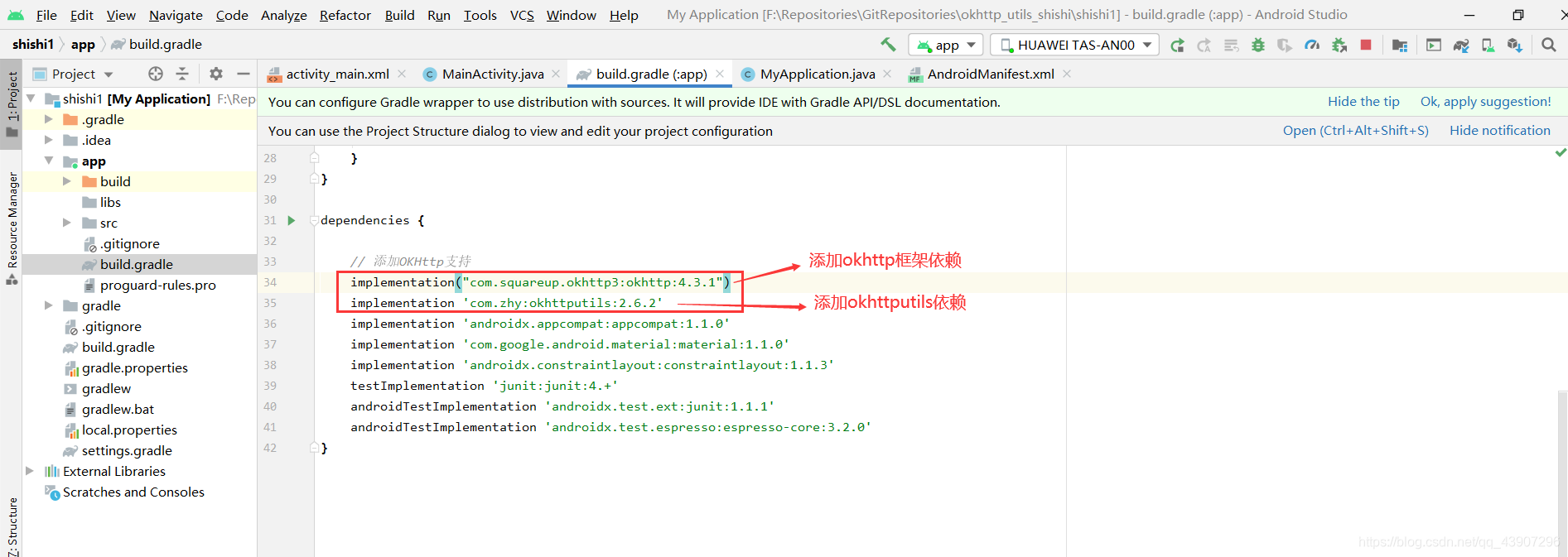Image resolution: width=1568 pixels, height=557 pixels.
Task: Click the run gutter arrow beside dependencies
Action: (292, 220)
